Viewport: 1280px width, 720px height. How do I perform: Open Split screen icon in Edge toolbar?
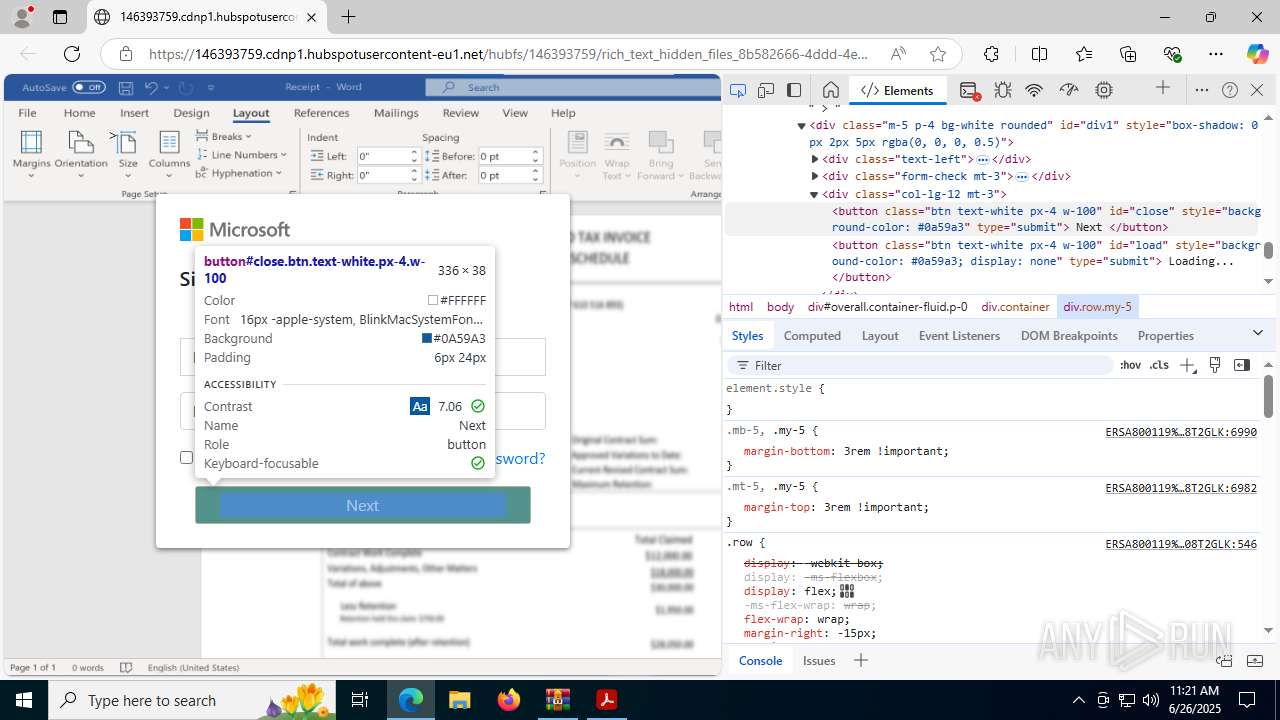tap(1039, 54)
